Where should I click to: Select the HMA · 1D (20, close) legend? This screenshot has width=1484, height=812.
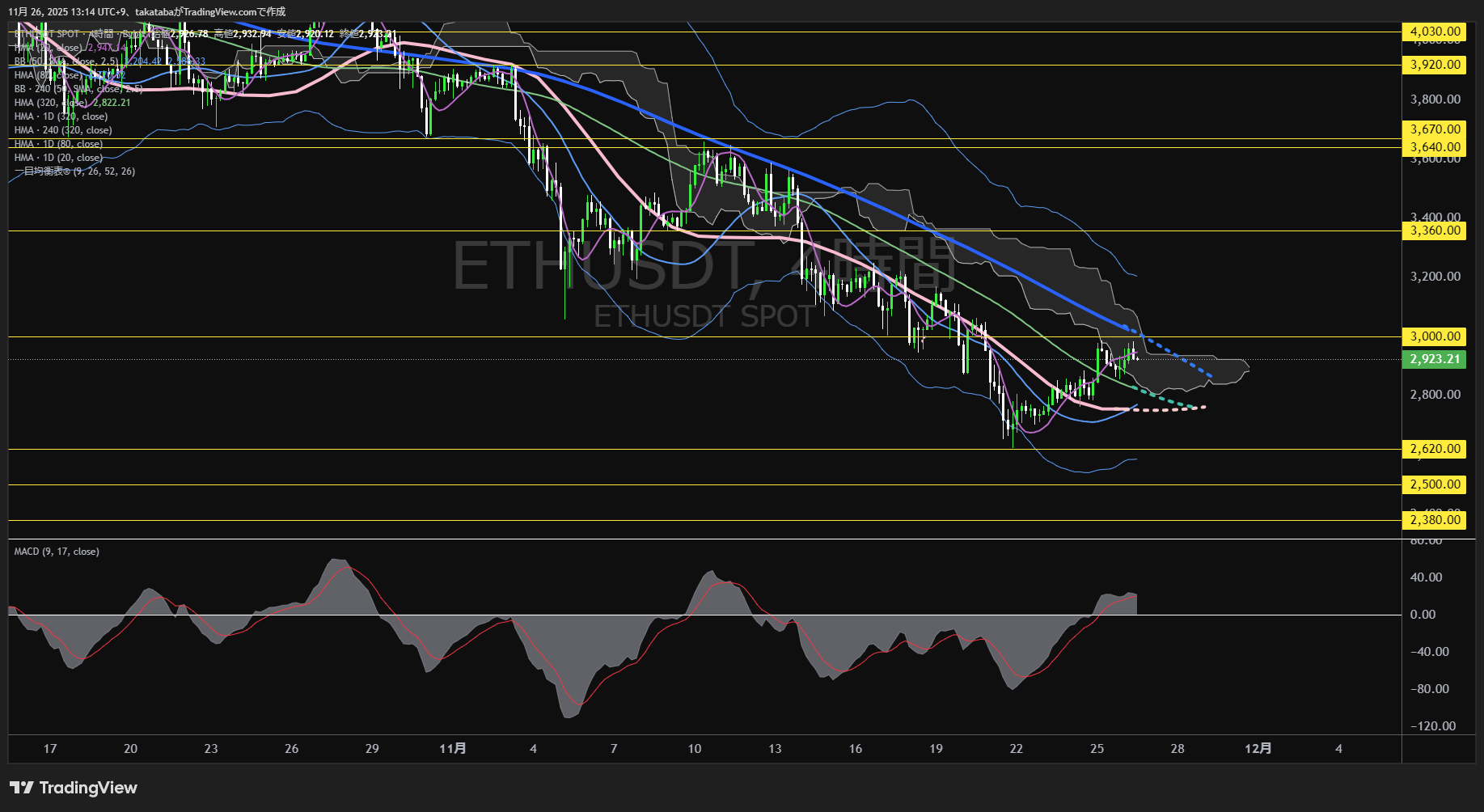(58, 158)
